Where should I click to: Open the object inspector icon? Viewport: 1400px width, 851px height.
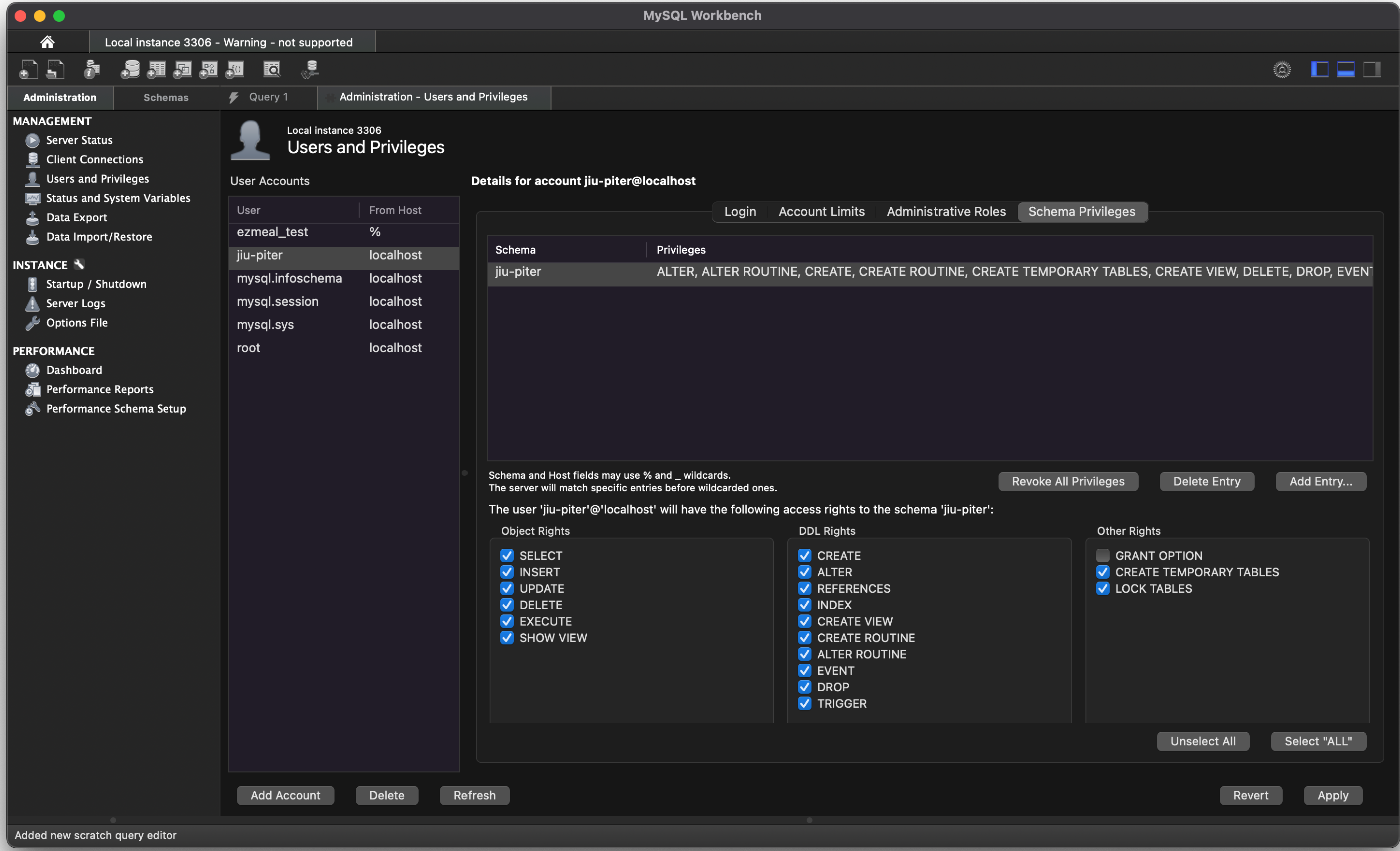[92, 70]
